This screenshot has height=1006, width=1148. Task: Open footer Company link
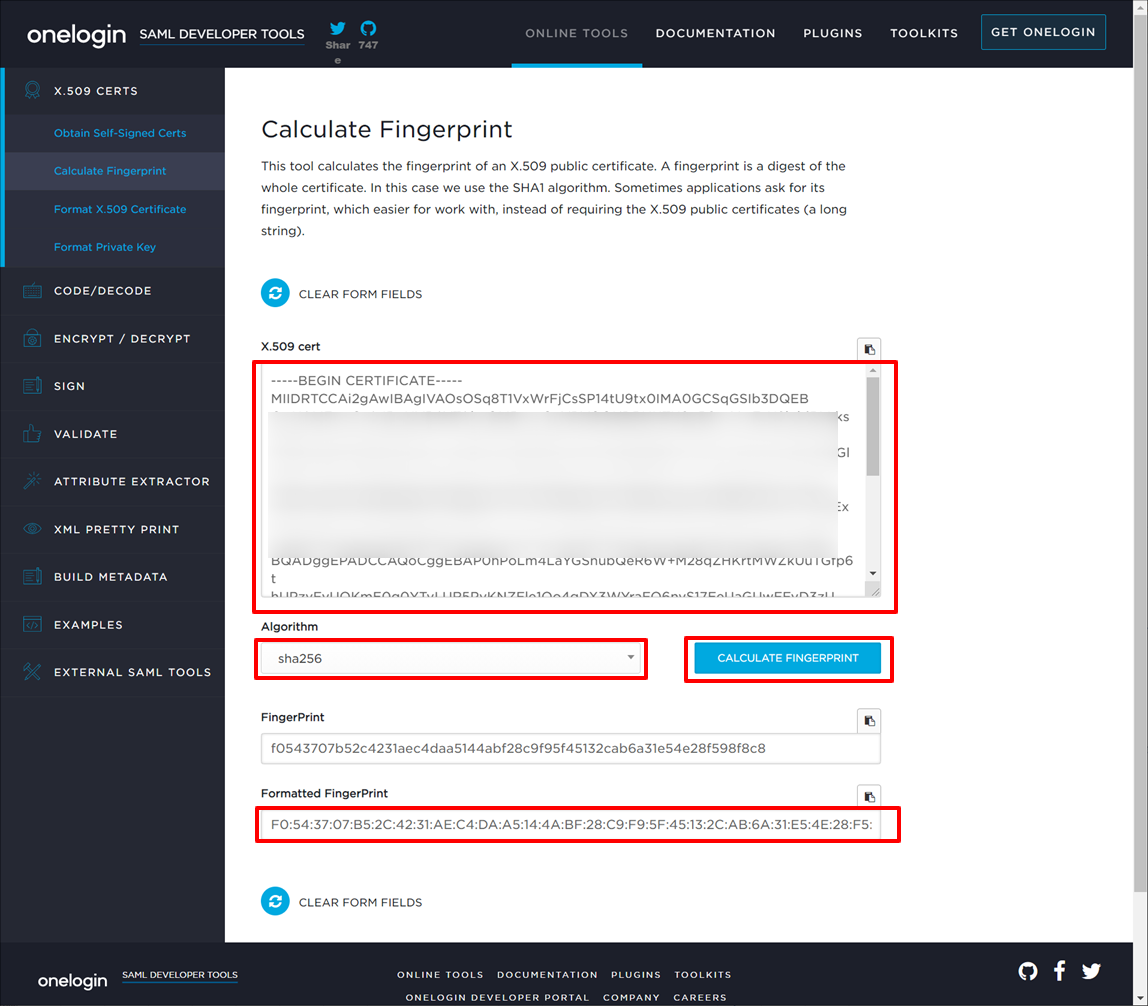pyautogui.click(x=631, y=997)
